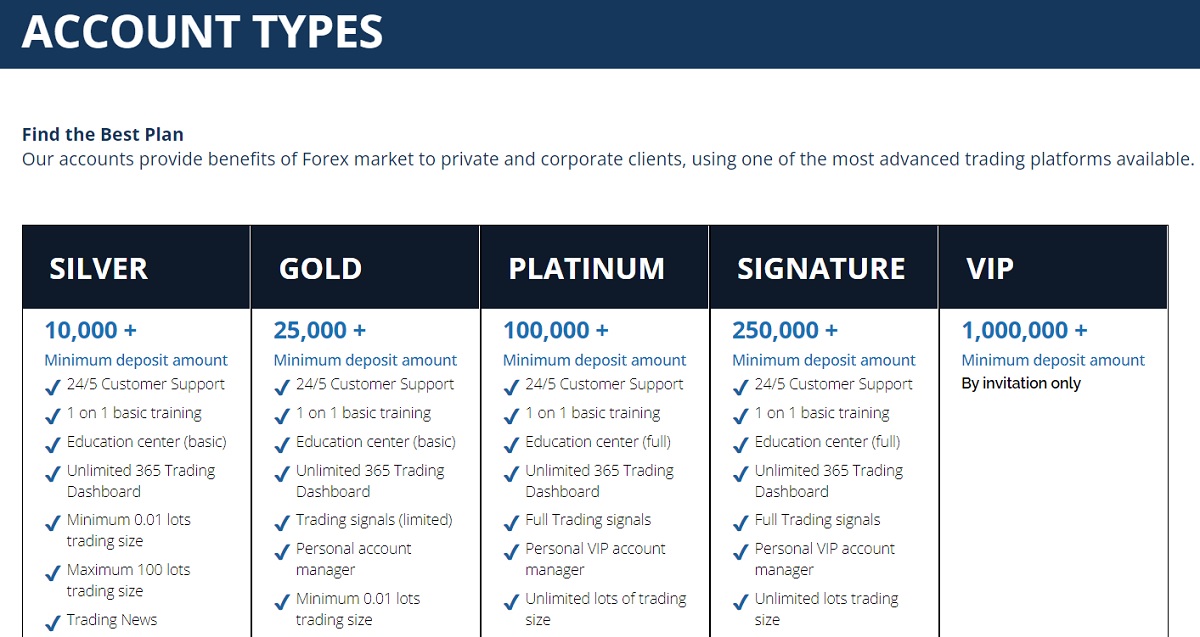Click the 1,000,000 + VIP deposit amount
Screen dimensions: 1200x637
[x=1024, y=330]
